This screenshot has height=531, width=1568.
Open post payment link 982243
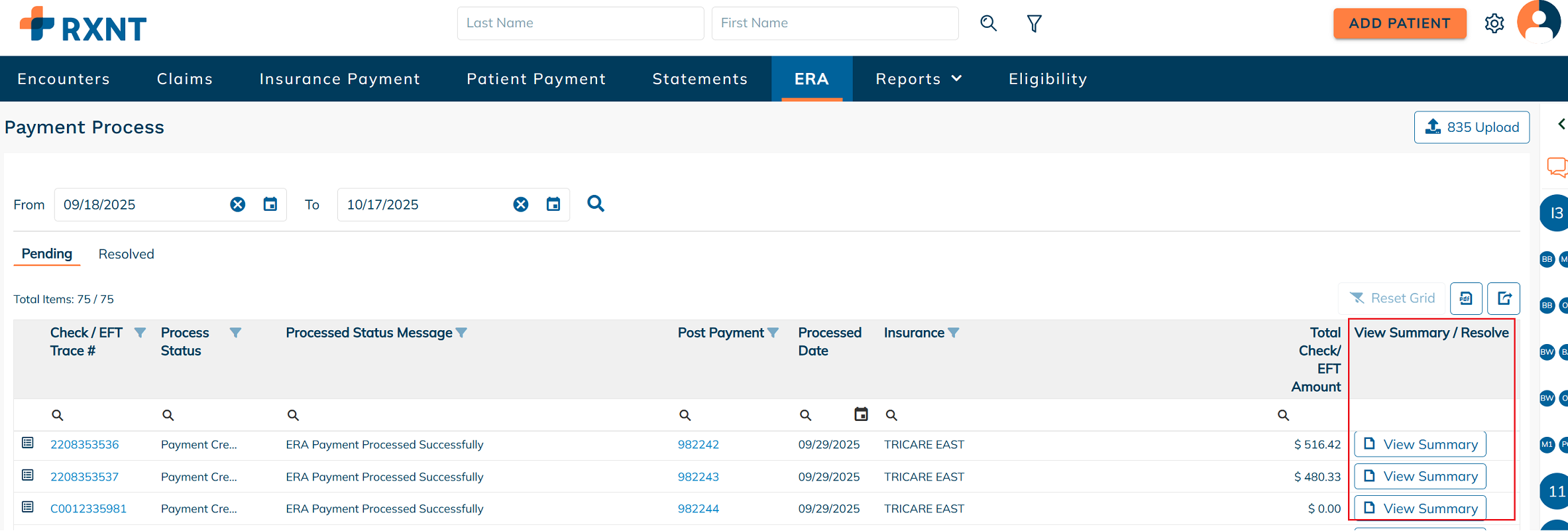point(698,477)
